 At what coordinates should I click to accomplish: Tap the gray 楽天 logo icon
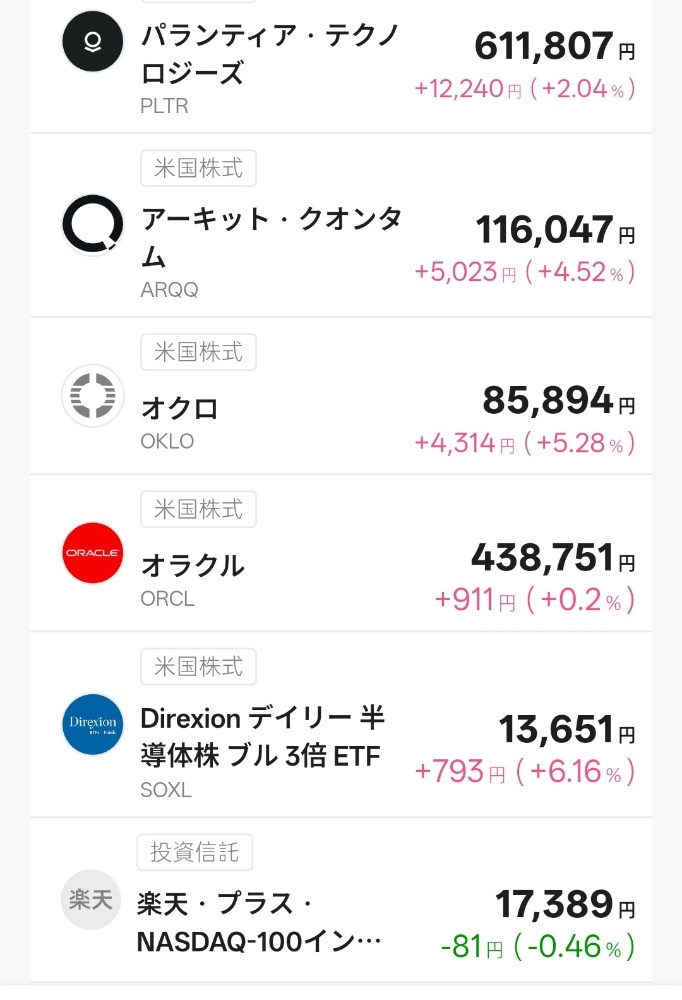(x=93, y=901)
